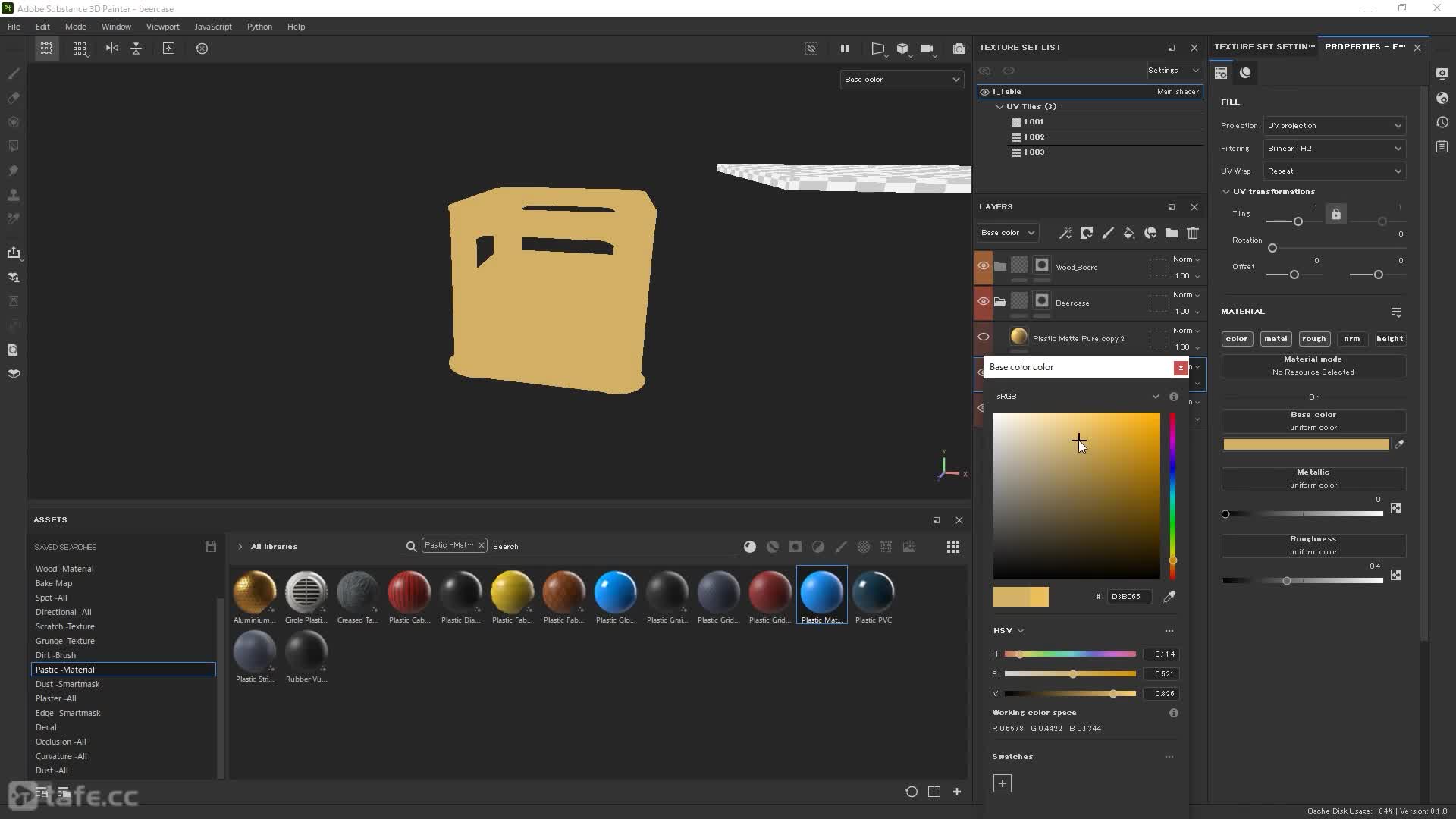The width and height of the screenshot is (1456, 819).
Task: Adjust the Roughness slider
Action: pos(1303,581)
